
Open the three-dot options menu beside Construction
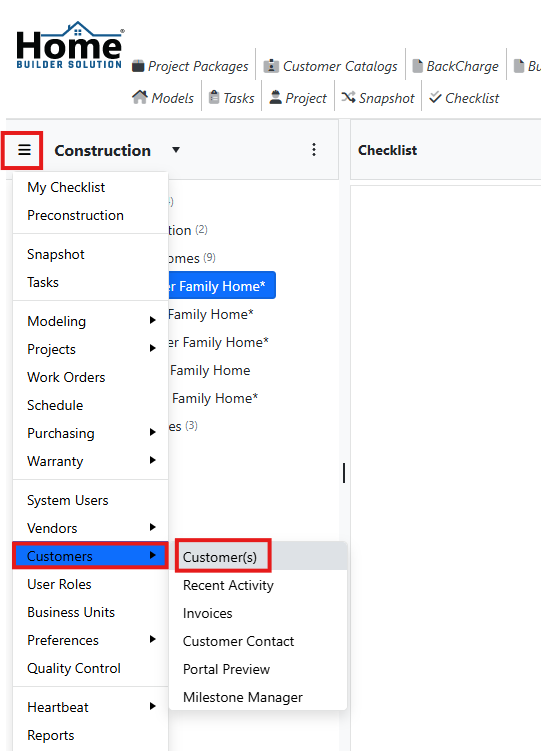pos(314,149)
